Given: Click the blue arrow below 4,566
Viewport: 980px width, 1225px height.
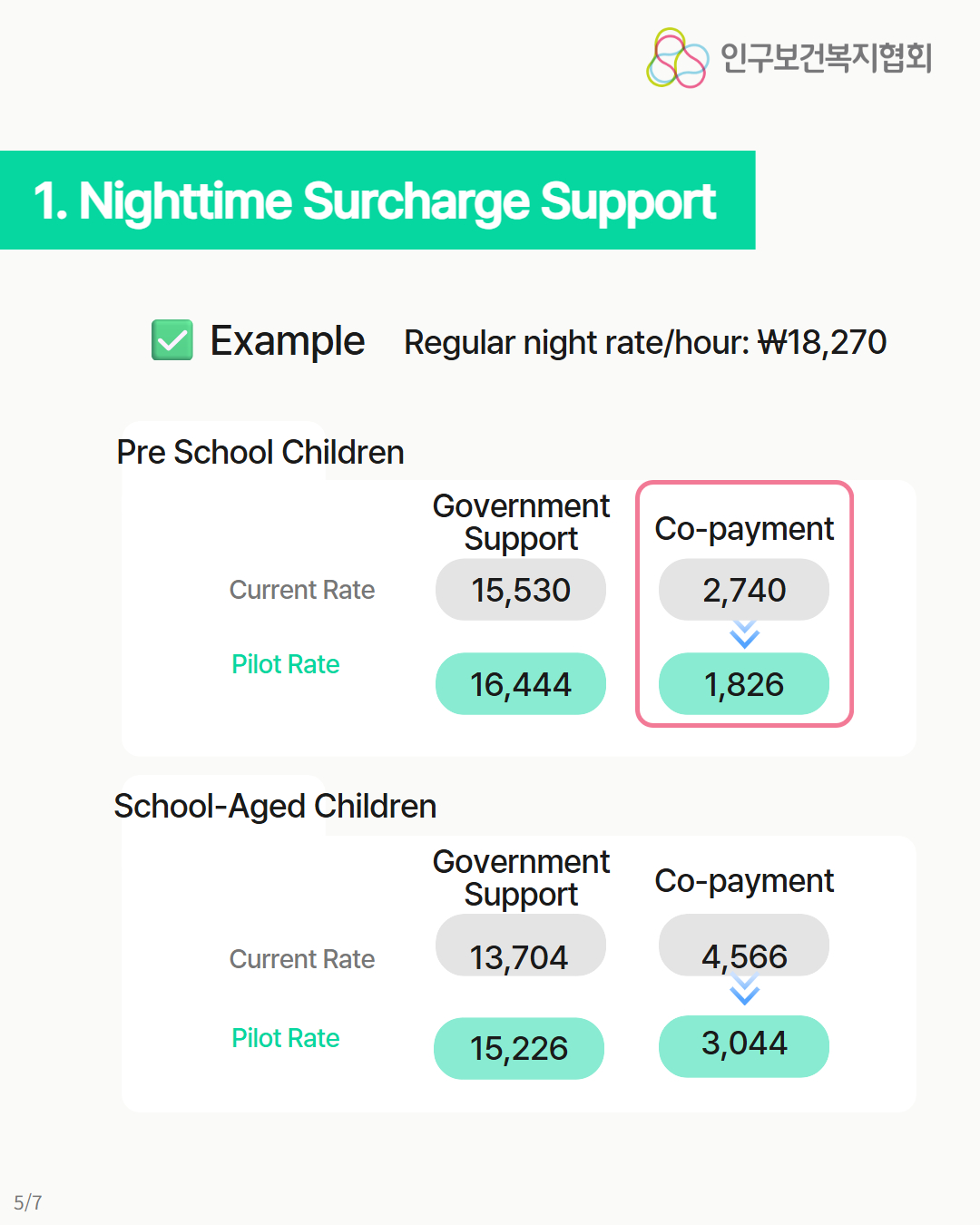Looking at the screenshot, I should (744, 990).
